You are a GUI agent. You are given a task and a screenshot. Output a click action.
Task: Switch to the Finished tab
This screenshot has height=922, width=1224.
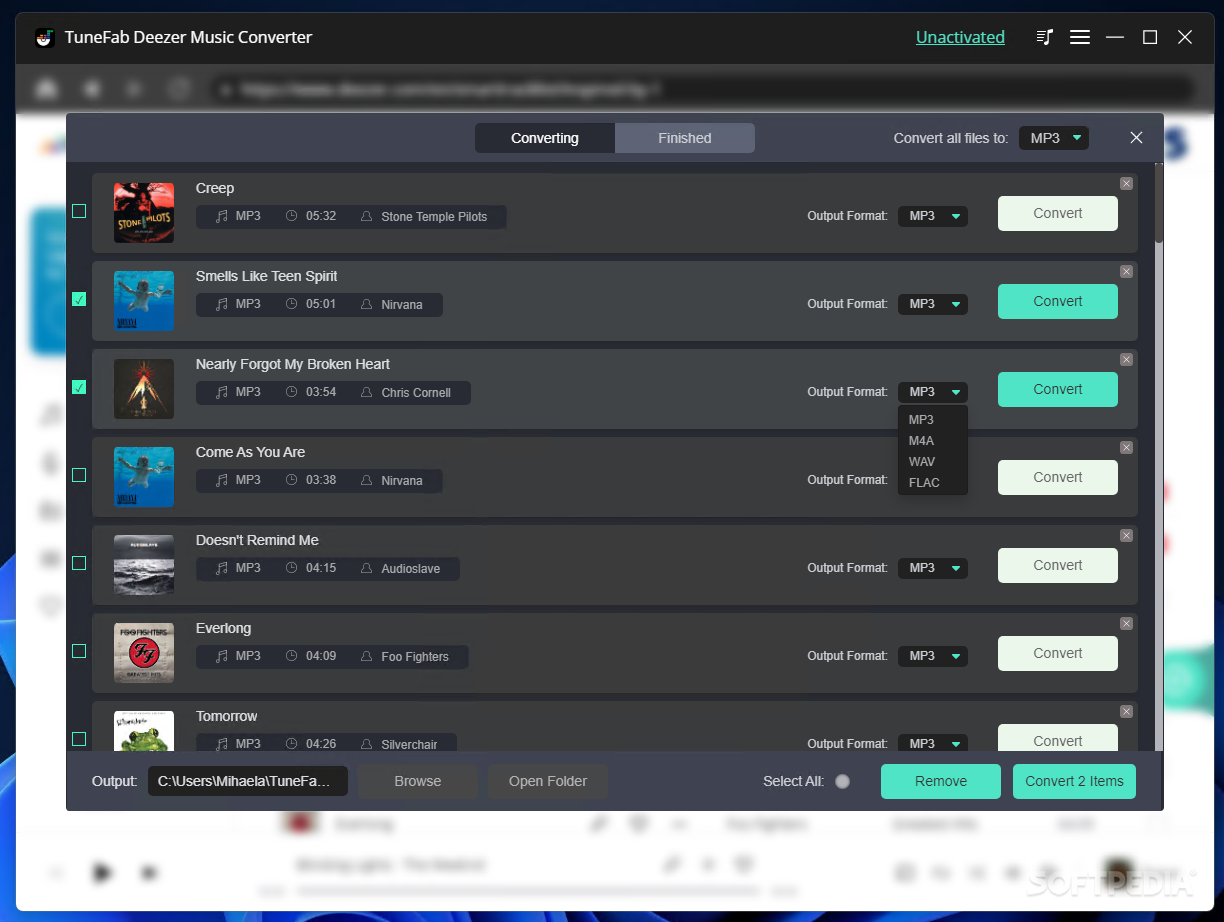(685, 138)
